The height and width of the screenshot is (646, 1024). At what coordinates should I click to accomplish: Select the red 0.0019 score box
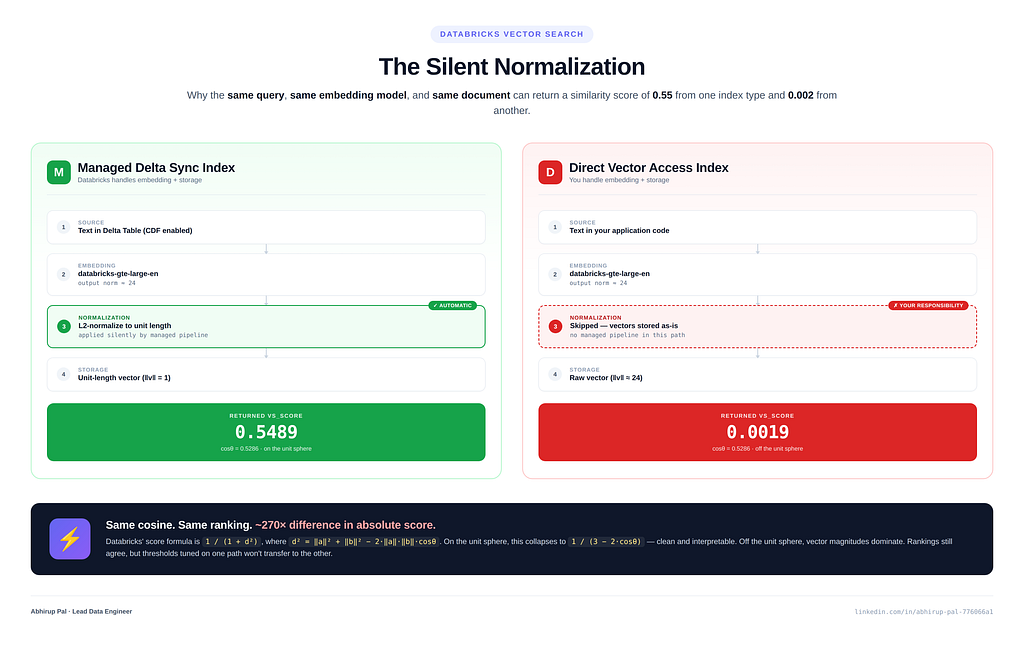coord(758,432)
